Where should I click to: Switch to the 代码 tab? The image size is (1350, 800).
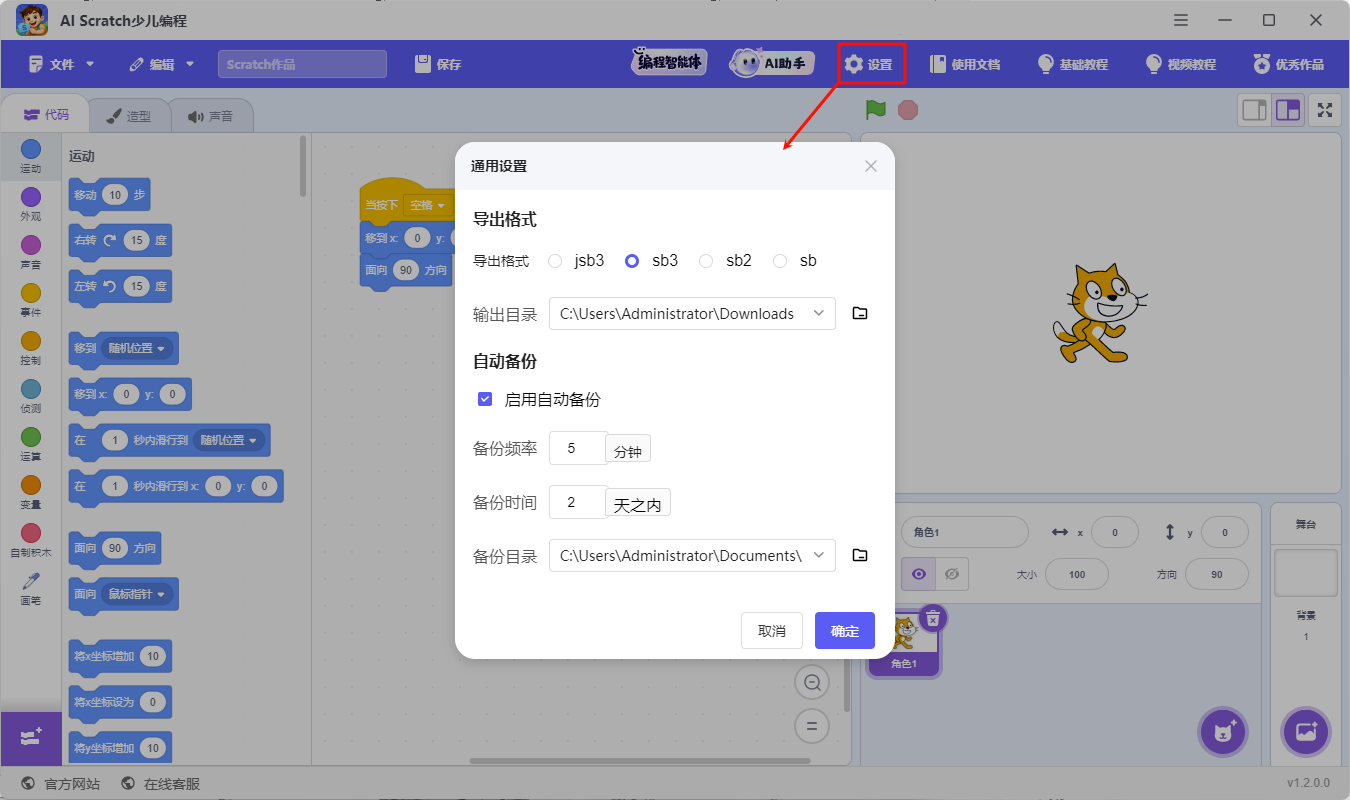coord(46,115)
